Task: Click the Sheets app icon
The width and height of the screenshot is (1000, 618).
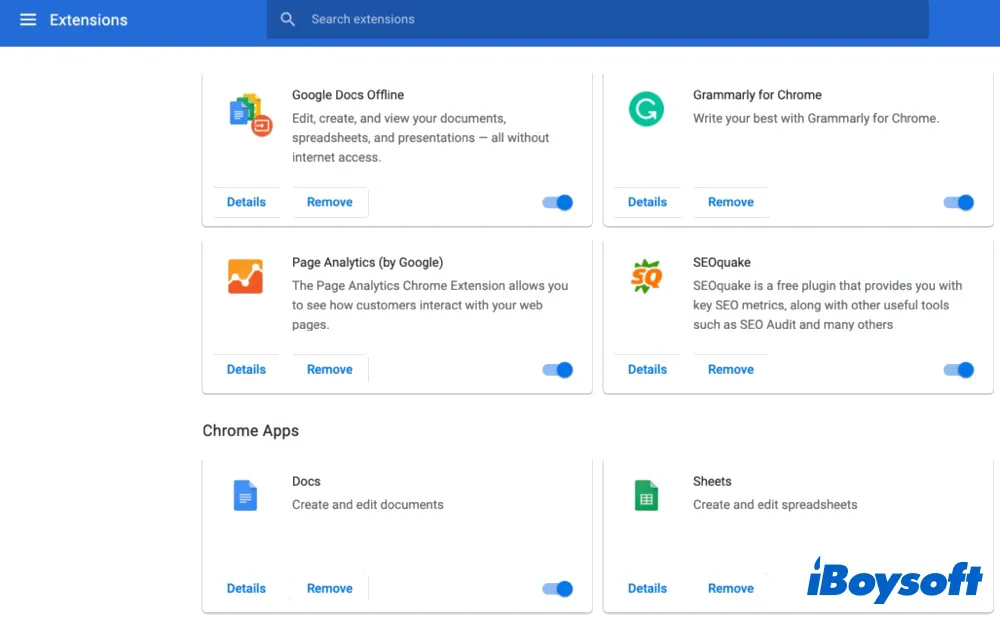Action: 646,495
